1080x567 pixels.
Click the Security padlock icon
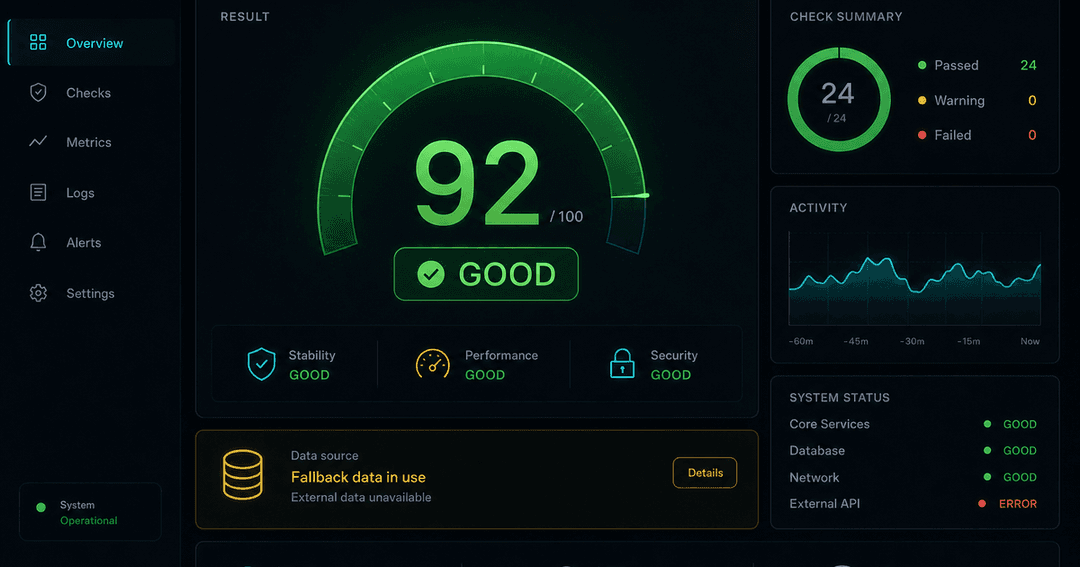click(622, 363)
